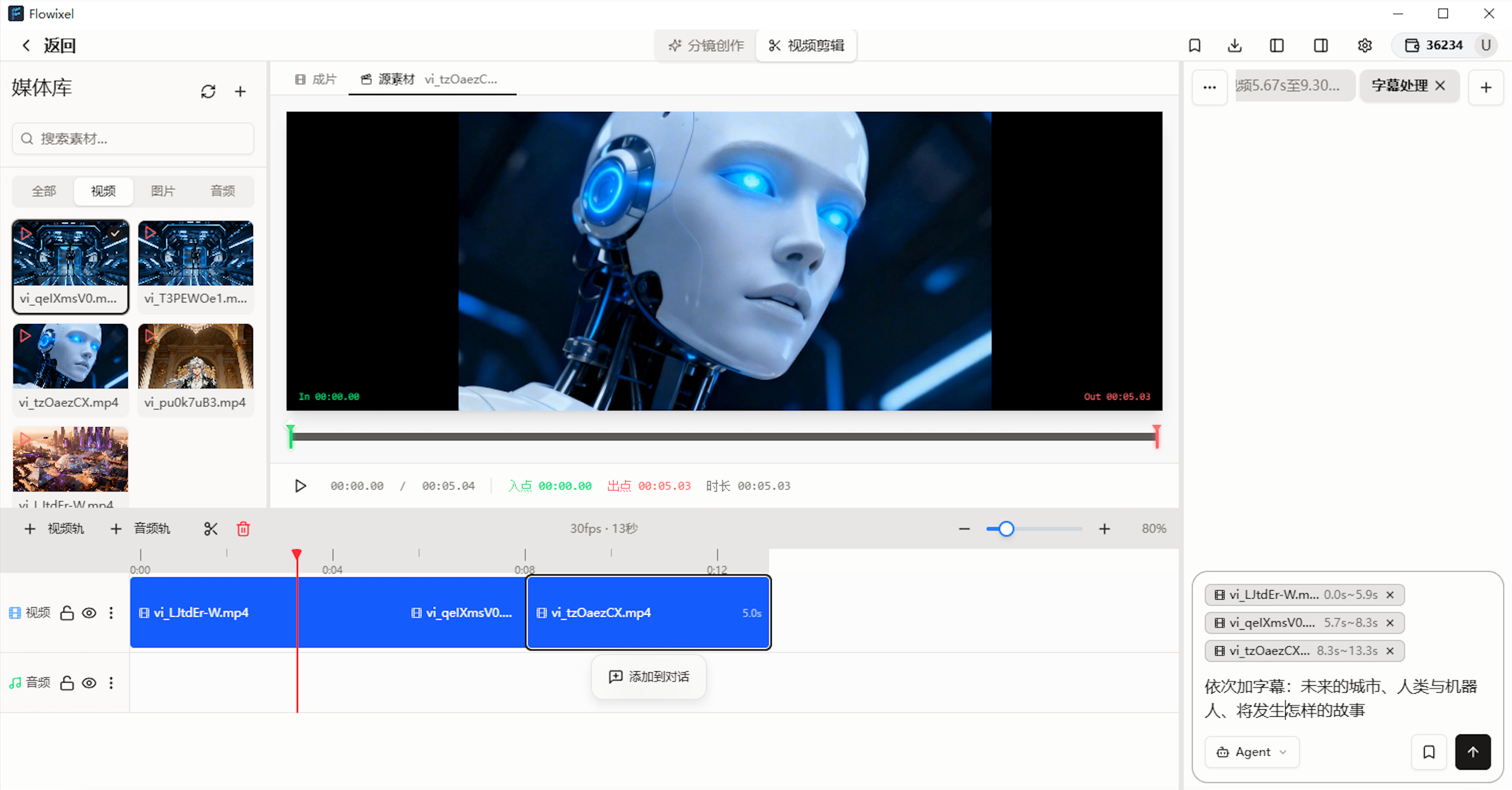Viewport: 1512px width, 790px height.
Task: Click the download icon in the top toolbar
Action: point(1235,45)
